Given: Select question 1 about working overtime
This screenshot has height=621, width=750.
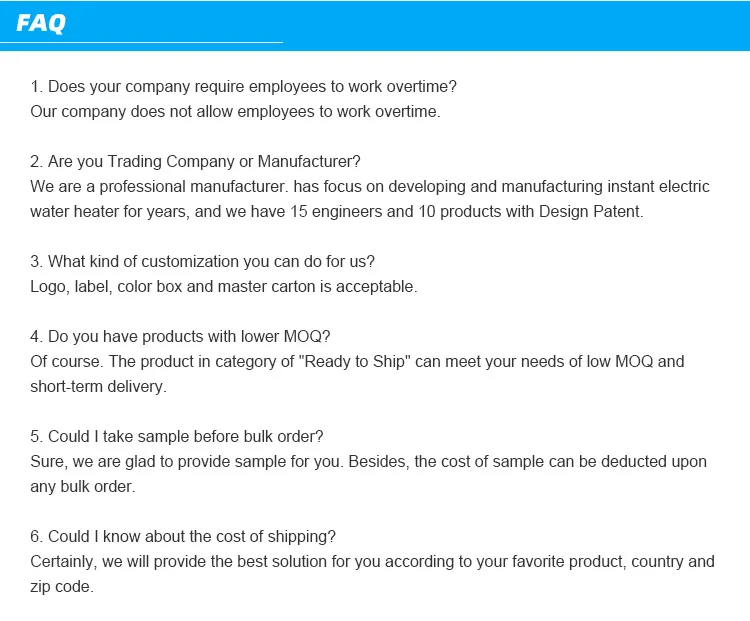Looking at the screenshot, I should (x=243, y=87).
